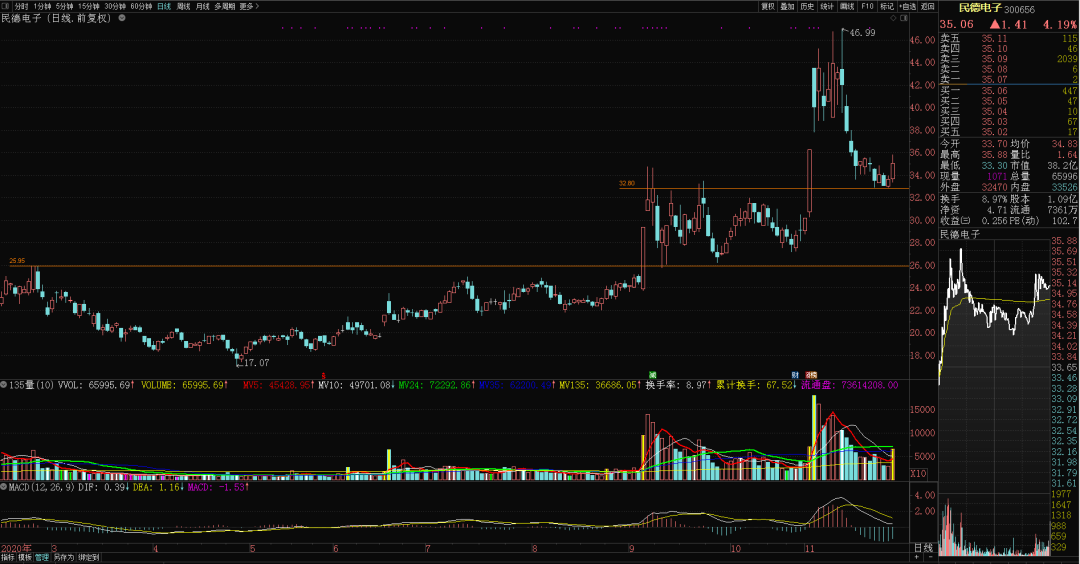Screen dimensions: 1080x564
Task: Click the 叠加 overlay button
Action: 787,6
